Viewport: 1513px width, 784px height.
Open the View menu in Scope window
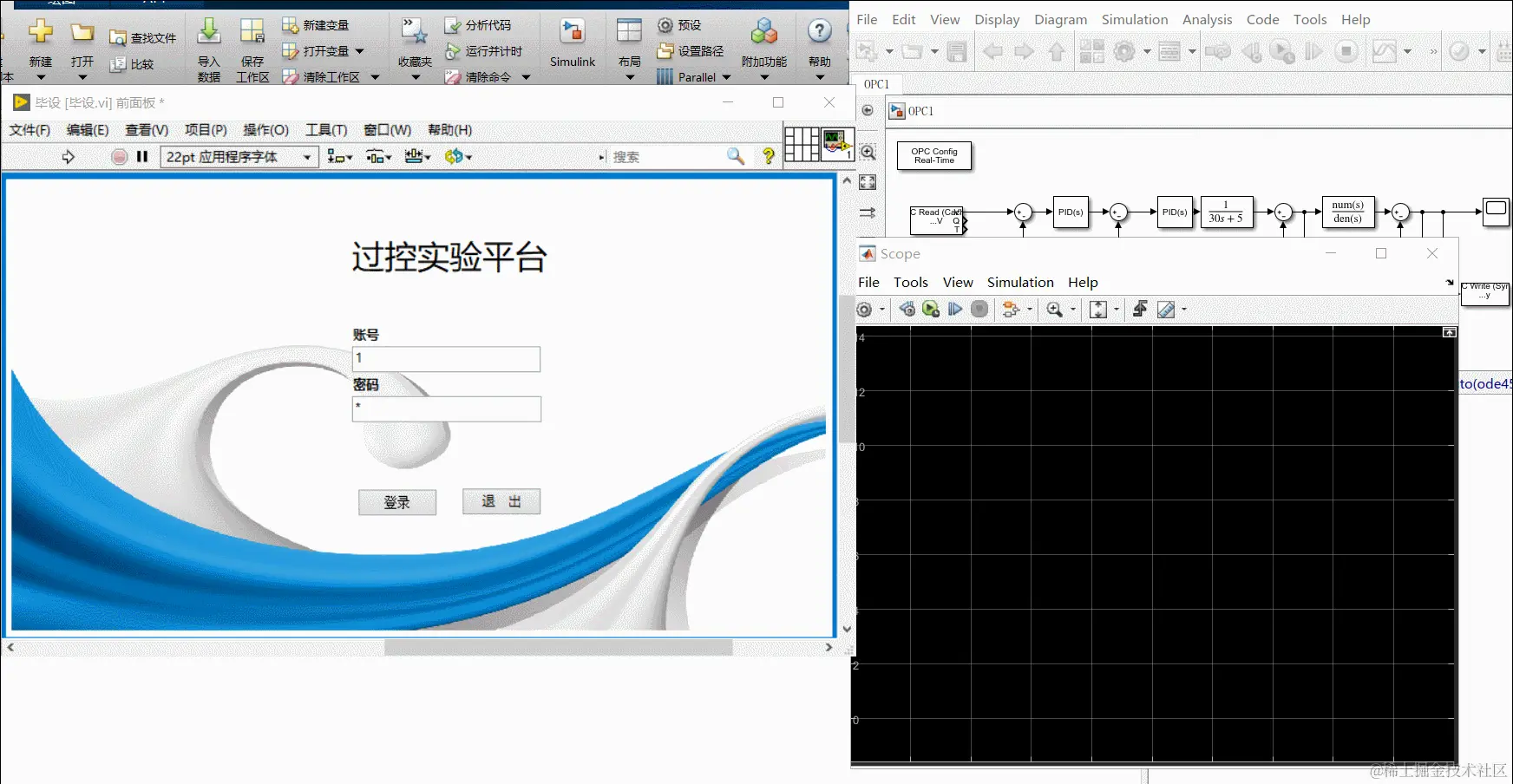coord(958,282)
